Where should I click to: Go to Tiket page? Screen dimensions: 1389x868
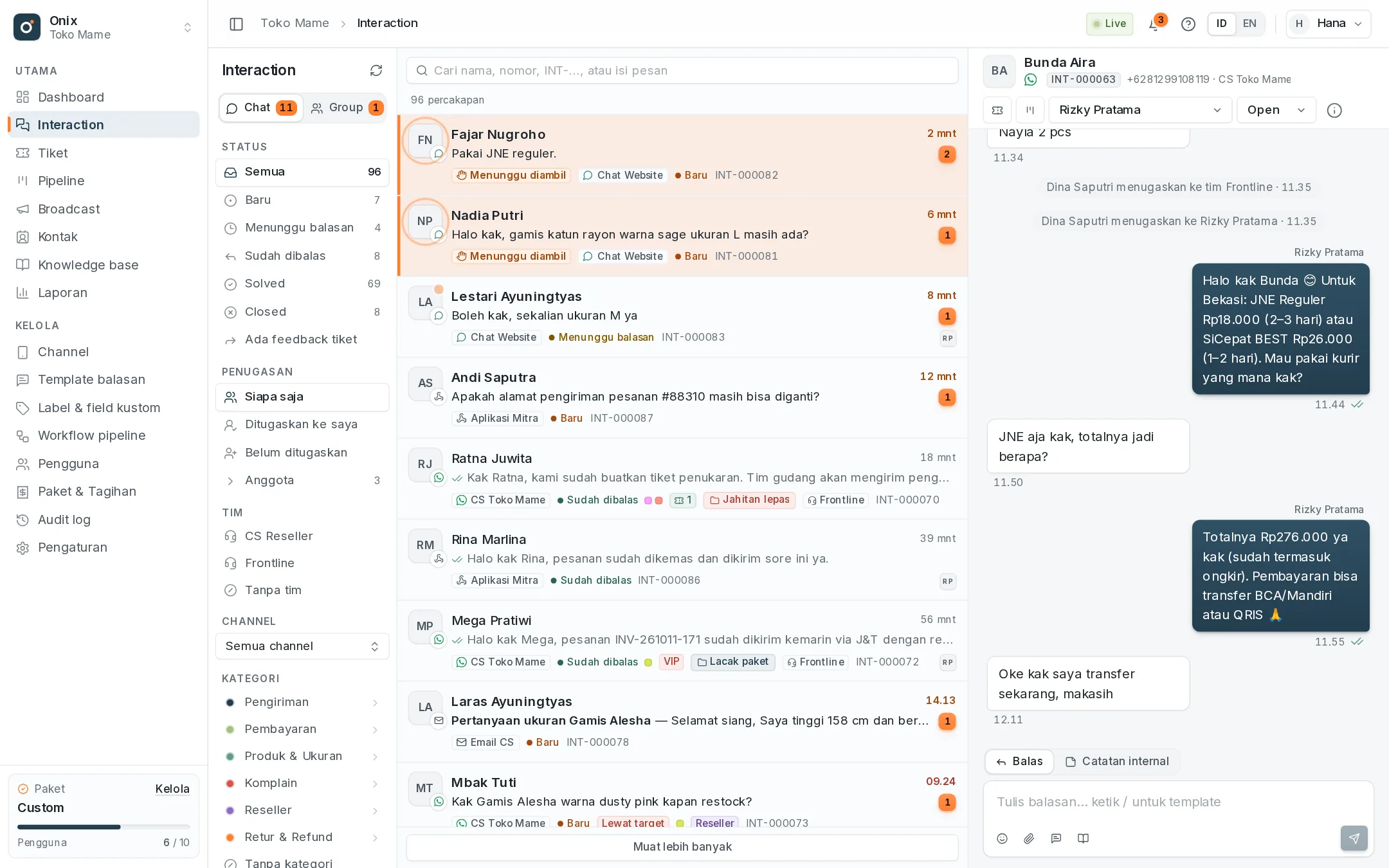coord(104,153)
